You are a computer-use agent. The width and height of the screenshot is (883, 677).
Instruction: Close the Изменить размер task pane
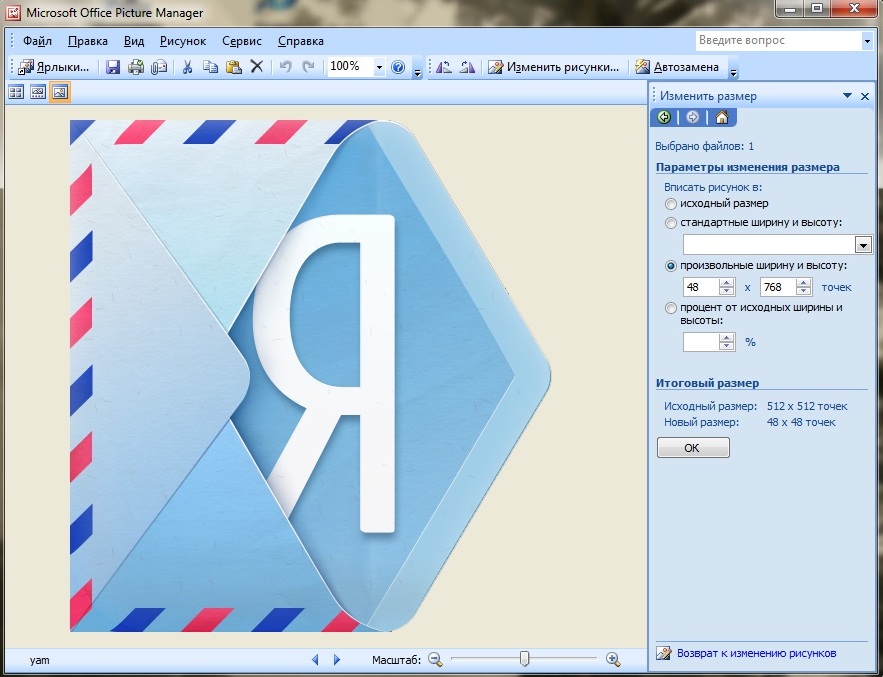tap(865, 96)
